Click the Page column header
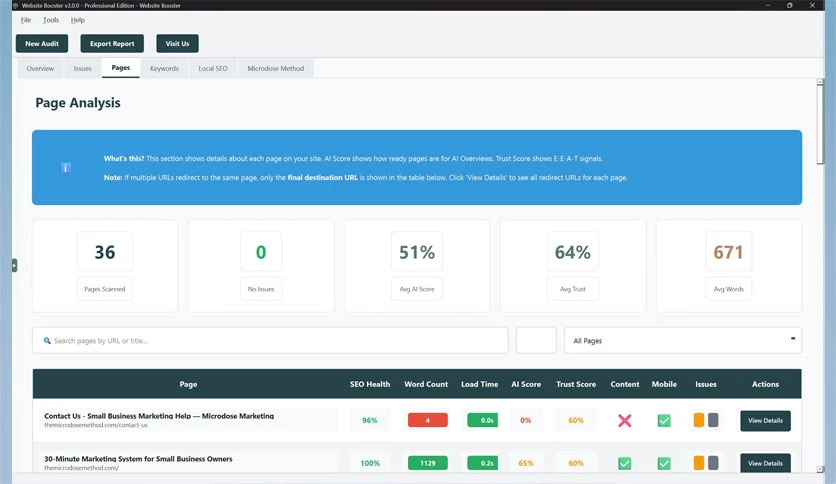The image size is (836, 484). pos(188,384)
